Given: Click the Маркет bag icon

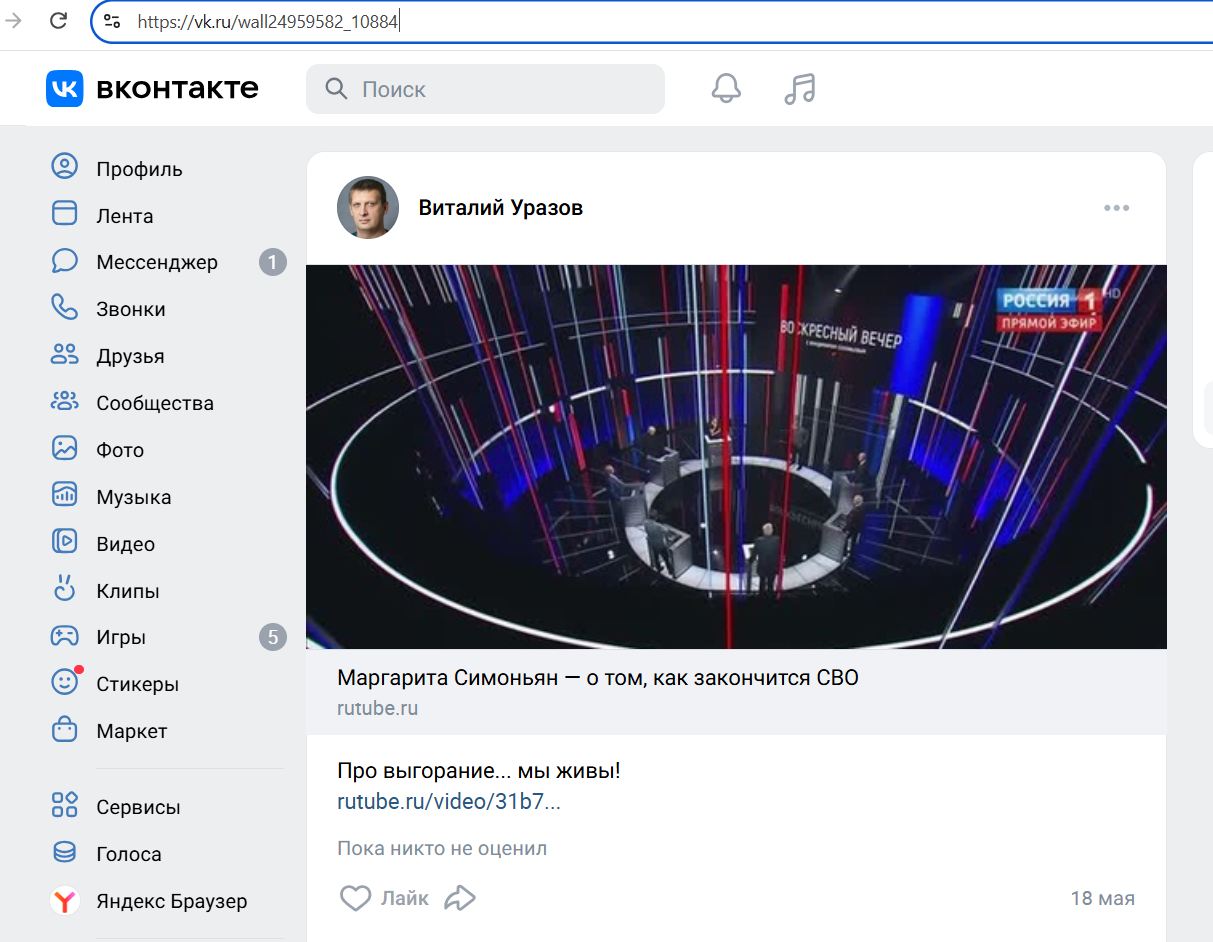Looking at the screenshot, I should click(x=64, y=730).
